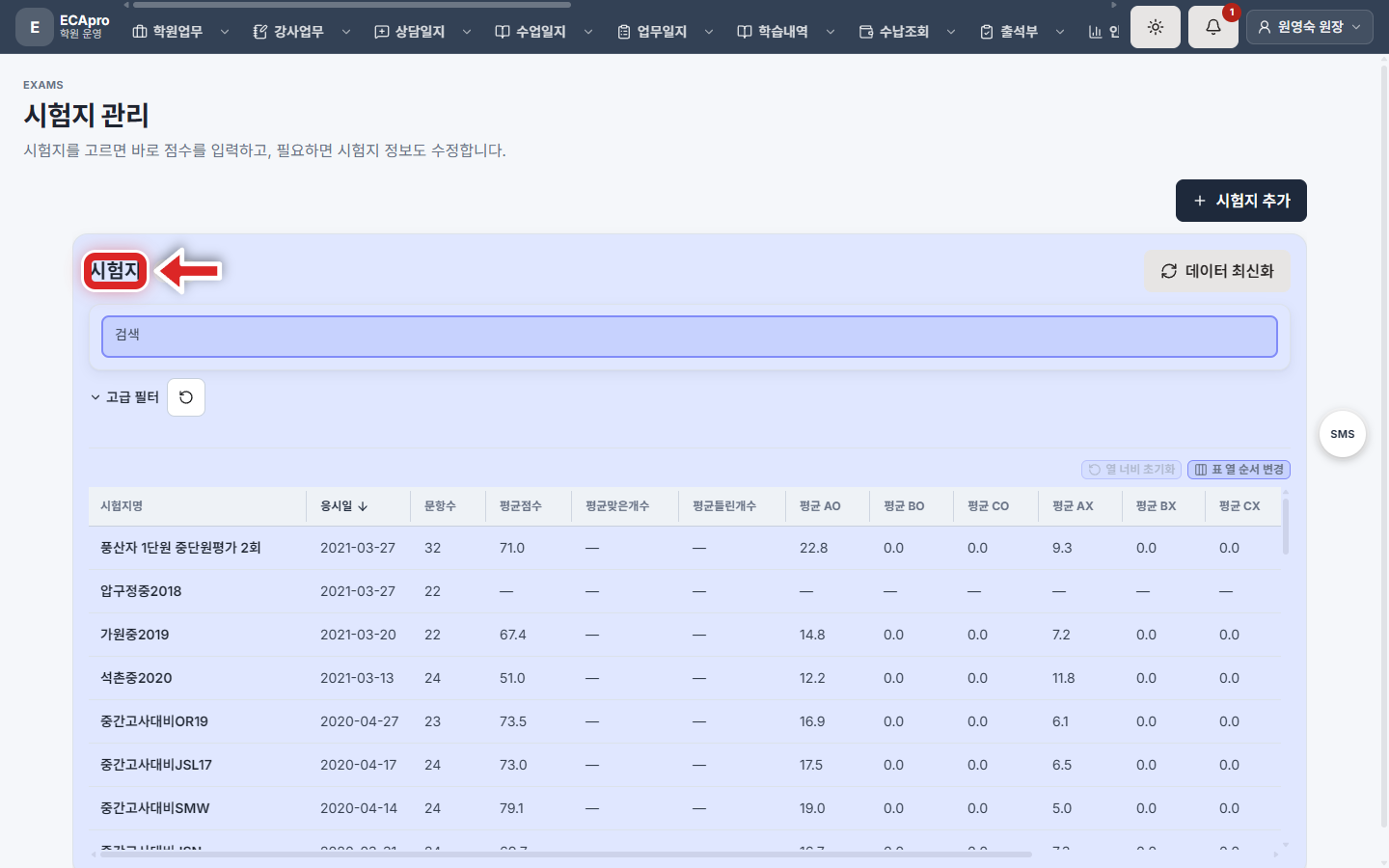Click 시험지명 column header
This screenshot has height=868, width=1389.
(x=198, y=506)
